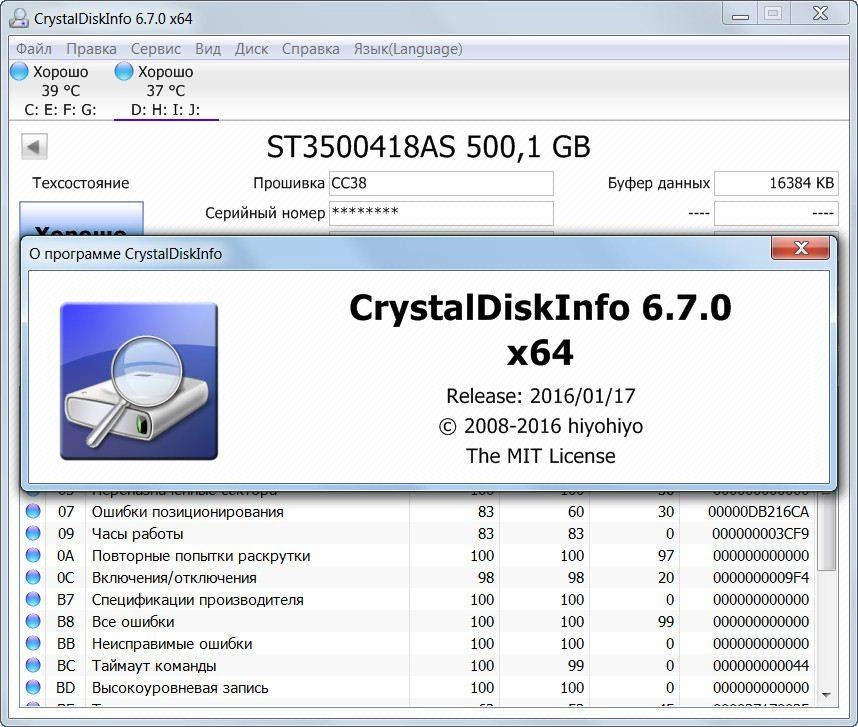
Task: Click threshold value 97 in the attribute list
Action: pos(665,555)
